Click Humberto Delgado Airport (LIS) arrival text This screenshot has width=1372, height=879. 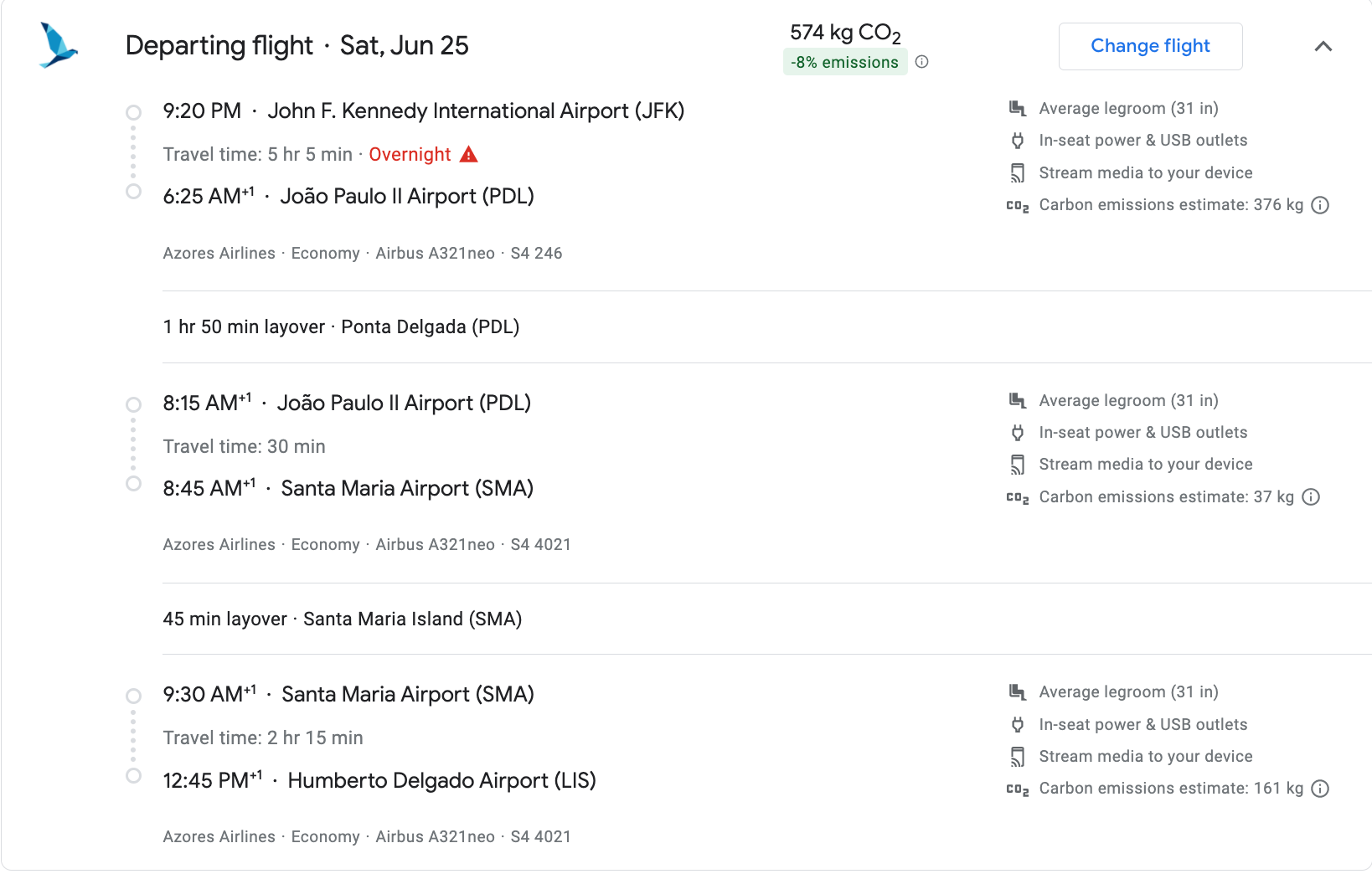441,781
